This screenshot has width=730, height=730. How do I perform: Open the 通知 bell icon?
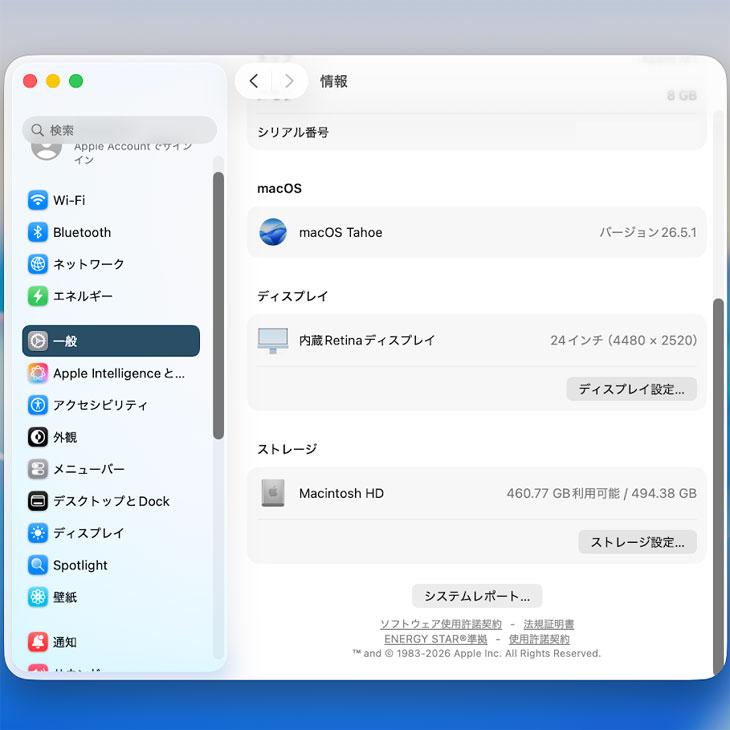tap(38, 642)
